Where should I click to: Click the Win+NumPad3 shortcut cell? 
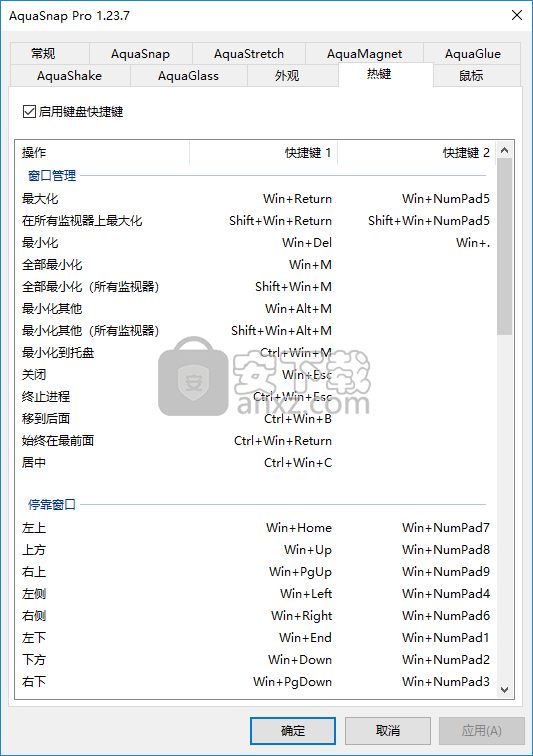coord(446,682)
